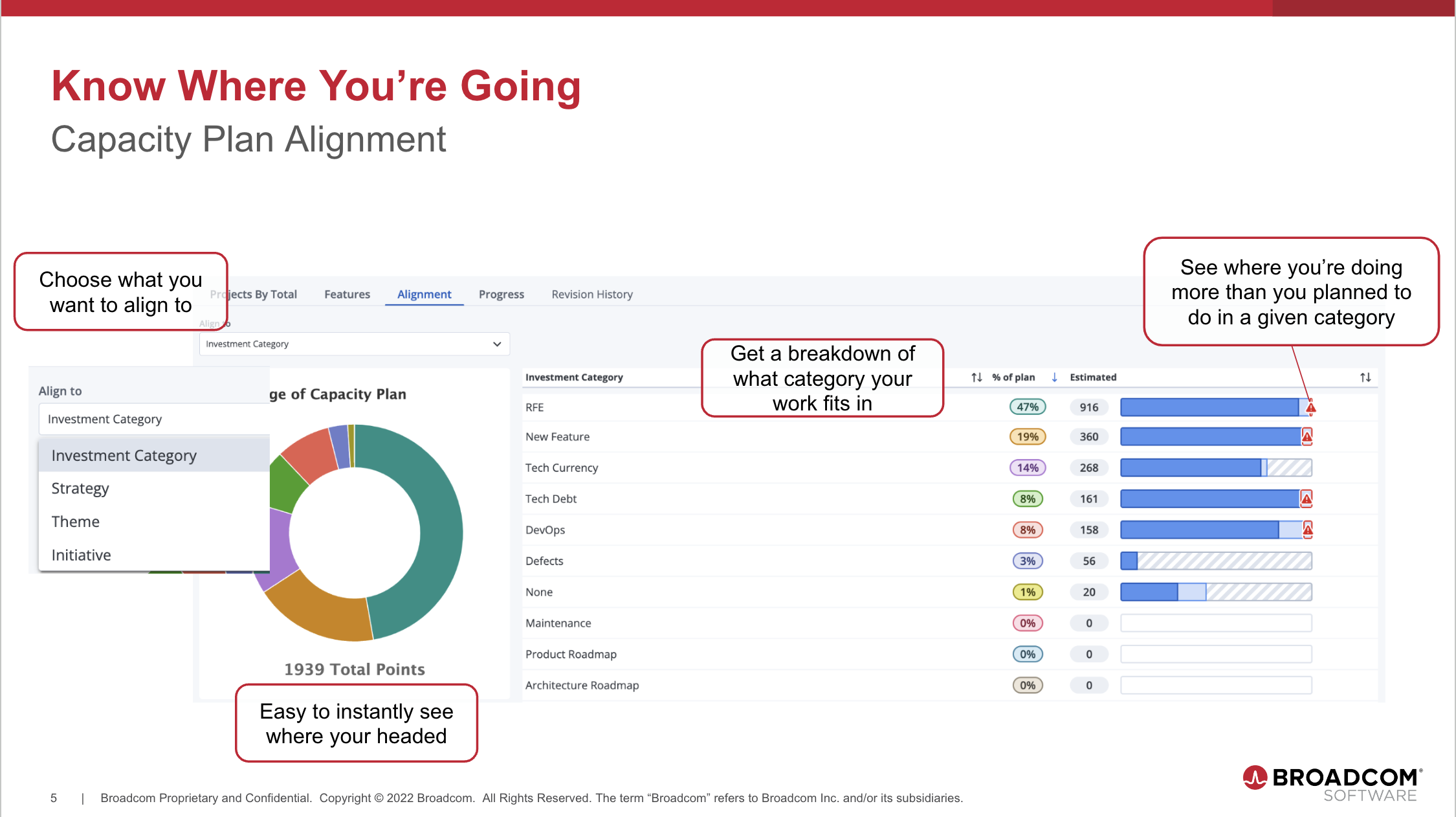
Task: Click the Investment Category column header
Action: [574, 377]
